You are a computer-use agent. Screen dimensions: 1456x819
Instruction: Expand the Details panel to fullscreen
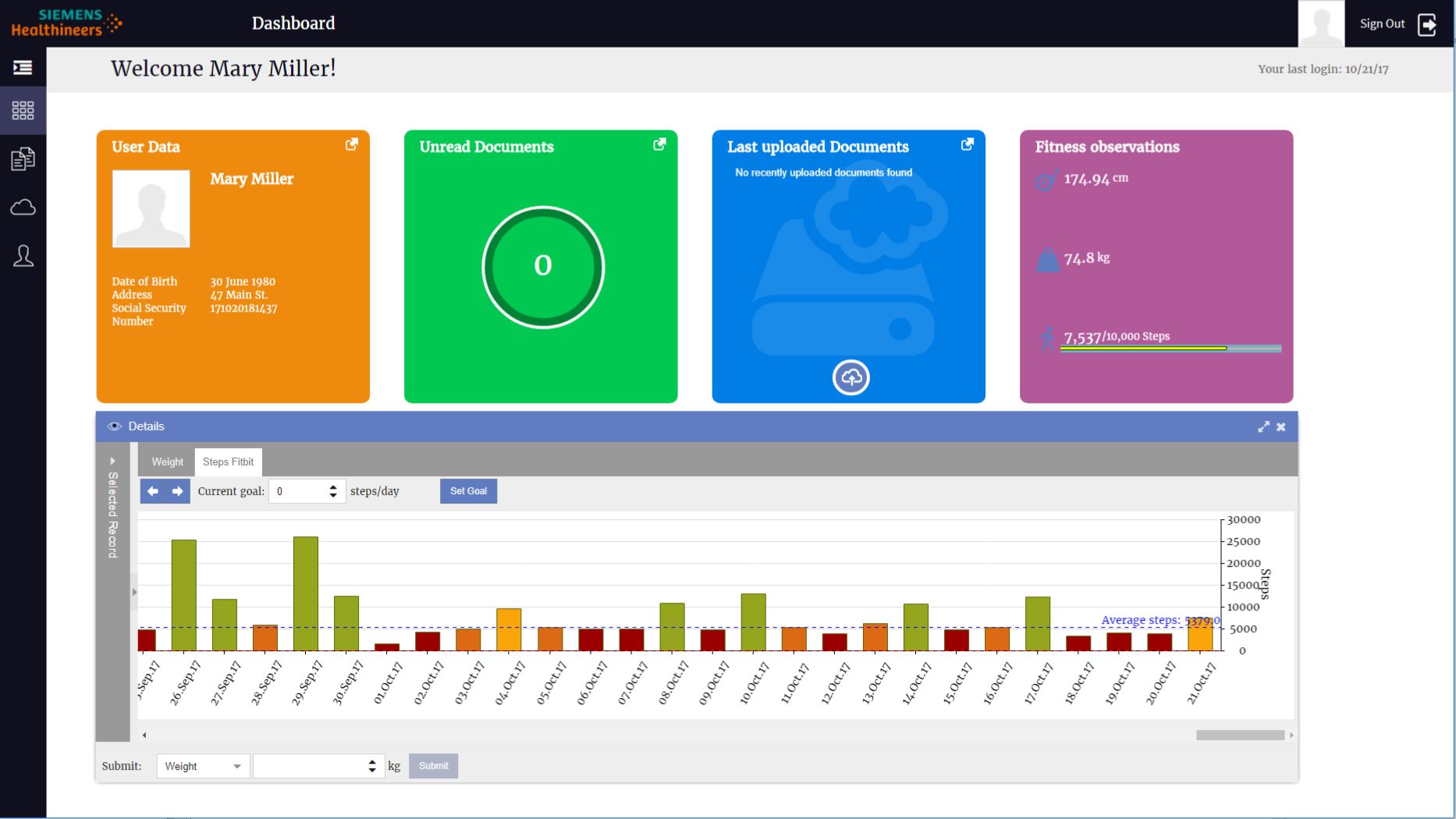(x=1263, y=427)
